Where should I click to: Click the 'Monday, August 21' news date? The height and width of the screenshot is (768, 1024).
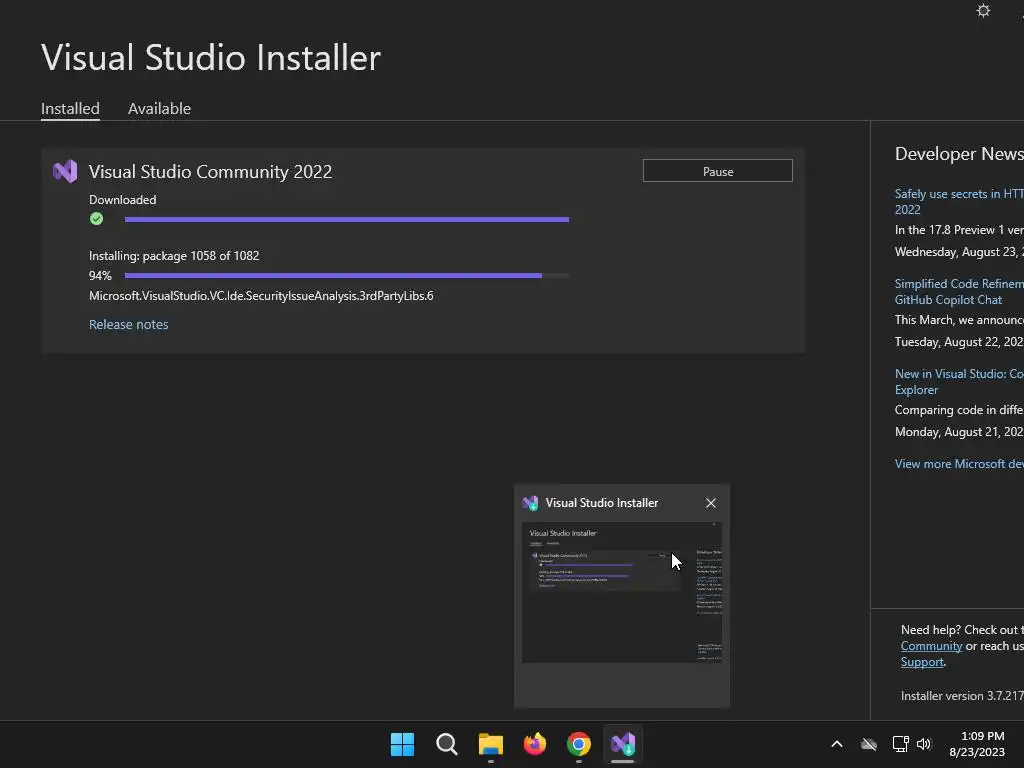tap(959, 432)
